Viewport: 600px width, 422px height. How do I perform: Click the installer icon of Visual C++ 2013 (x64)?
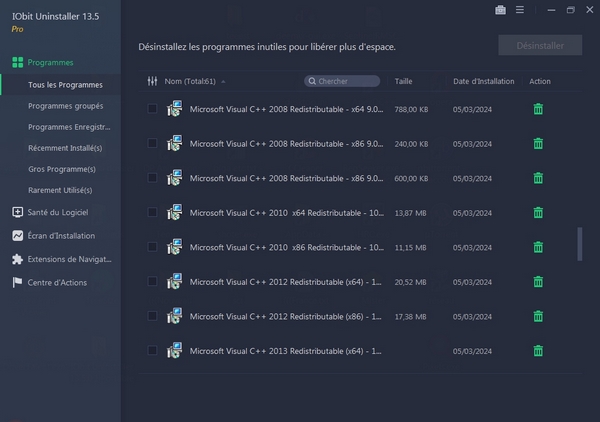point(175,350)
